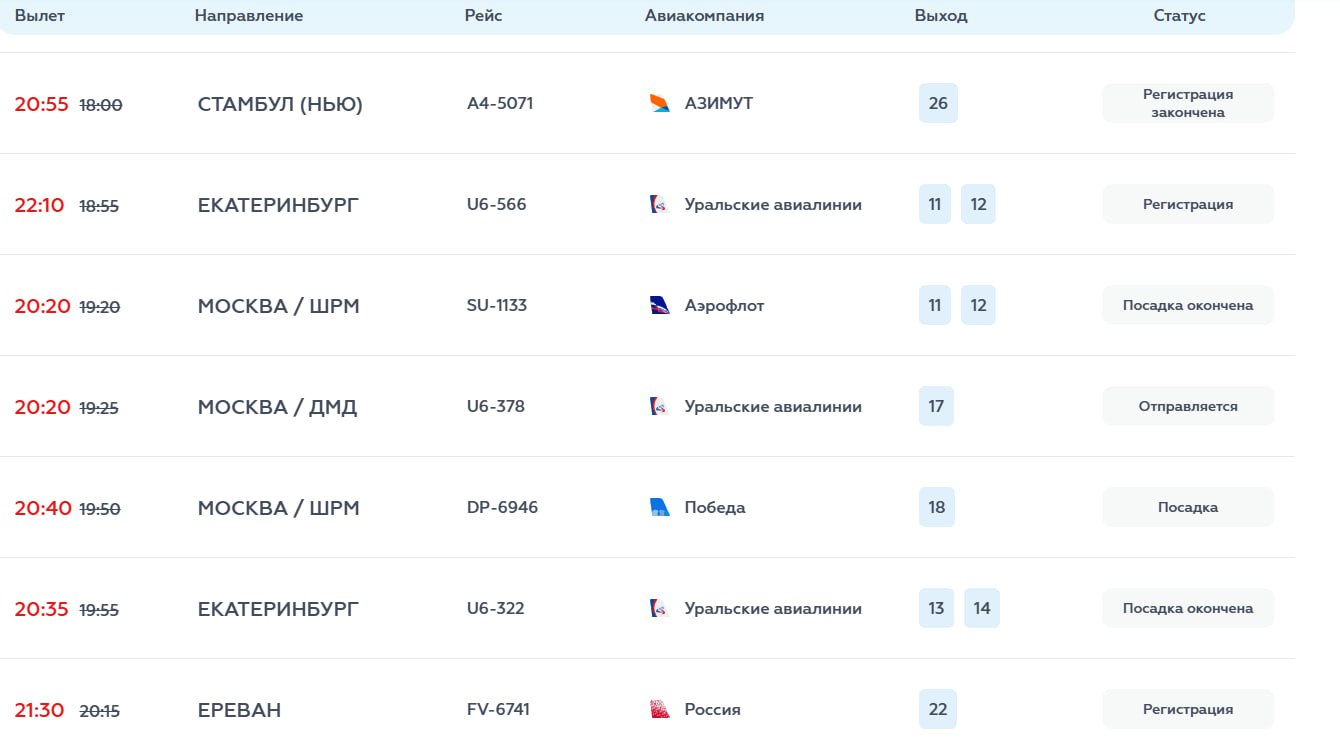Image resolution: width=1340 pixels, height=747 pixels.
Task: Click the new departure time 20:35
Action: 41,609
